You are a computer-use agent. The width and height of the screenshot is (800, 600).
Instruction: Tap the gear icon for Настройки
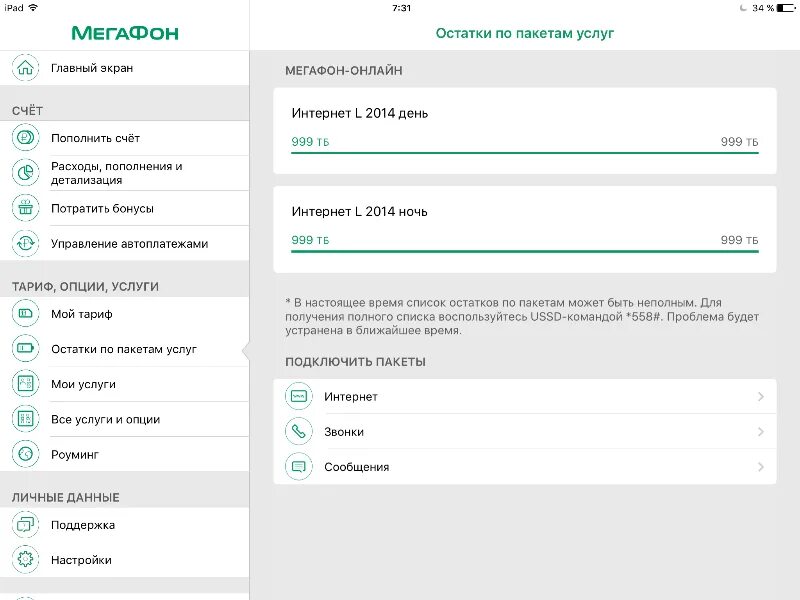pos(26,560)
